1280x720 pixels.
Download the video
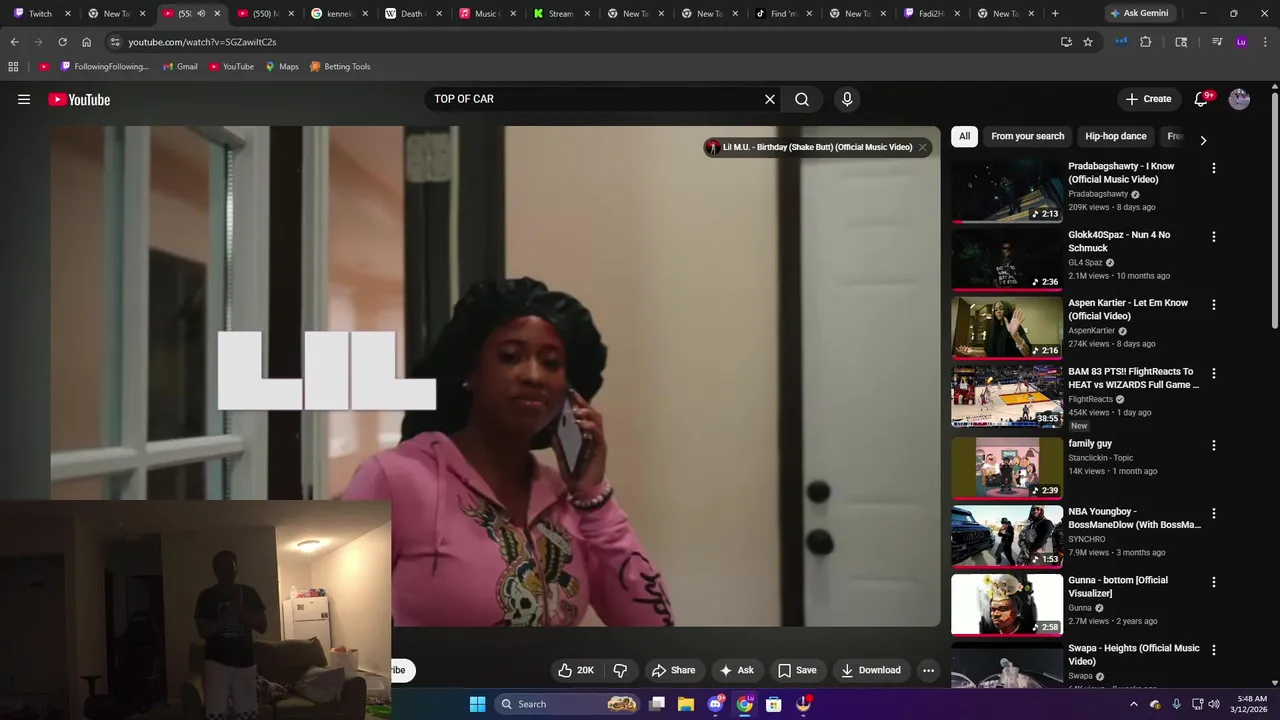pos(871,670)
